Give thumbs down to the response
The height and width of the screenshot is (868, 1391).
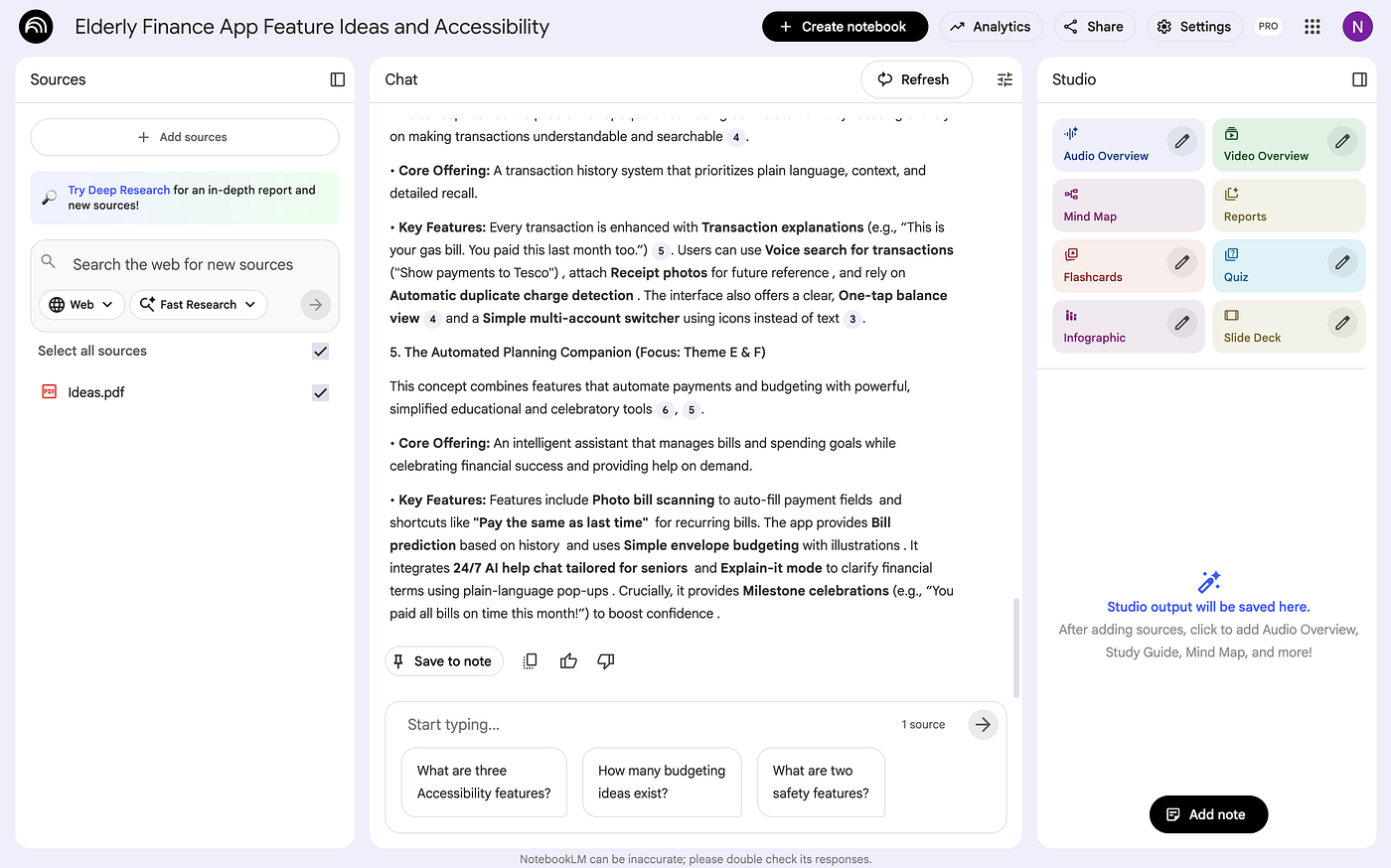point(606,661)
